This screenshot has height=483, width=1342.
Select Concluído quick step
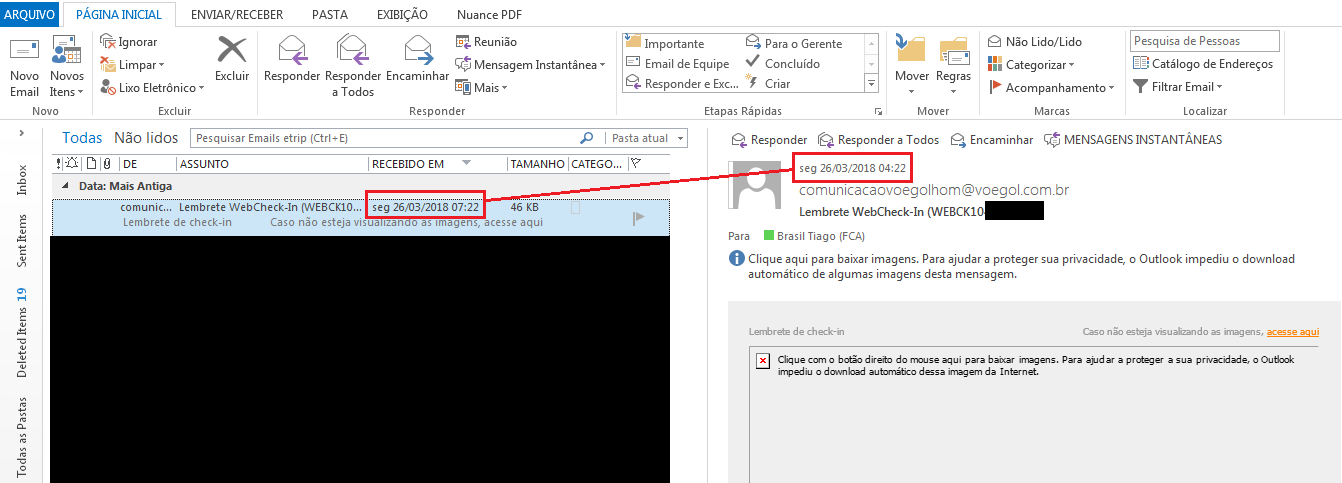783,63
